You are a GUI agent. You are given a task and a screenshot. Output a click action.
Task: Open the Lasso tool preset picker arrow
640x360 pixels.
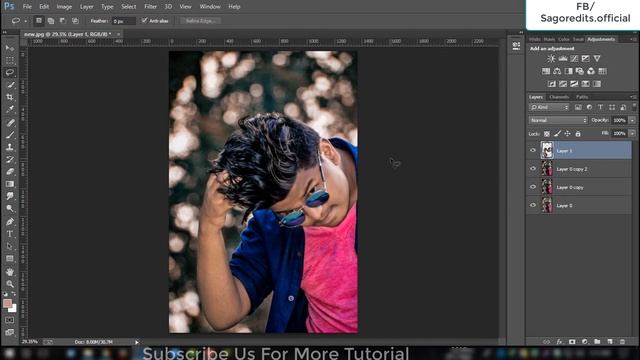point(26,21)
